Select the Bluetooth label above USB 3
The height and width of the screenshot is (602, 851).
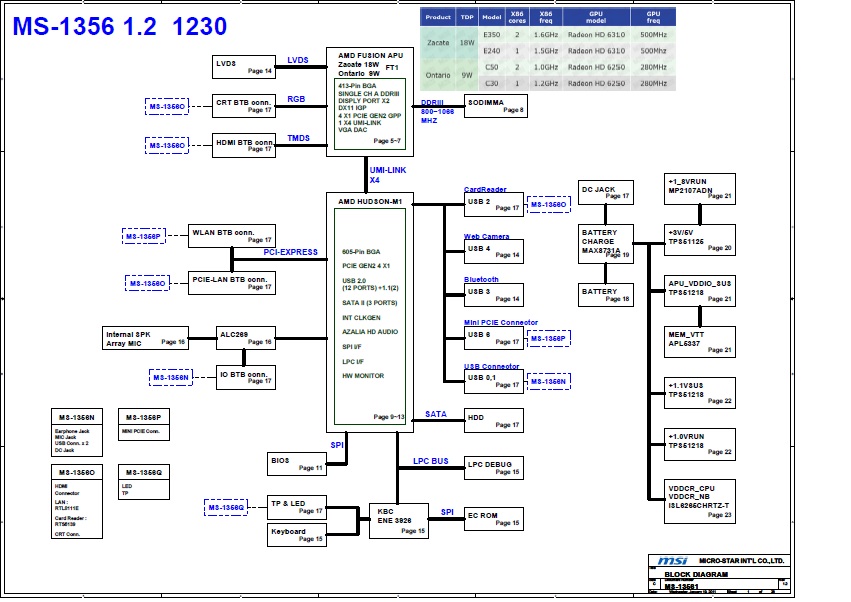click(481, 280)
